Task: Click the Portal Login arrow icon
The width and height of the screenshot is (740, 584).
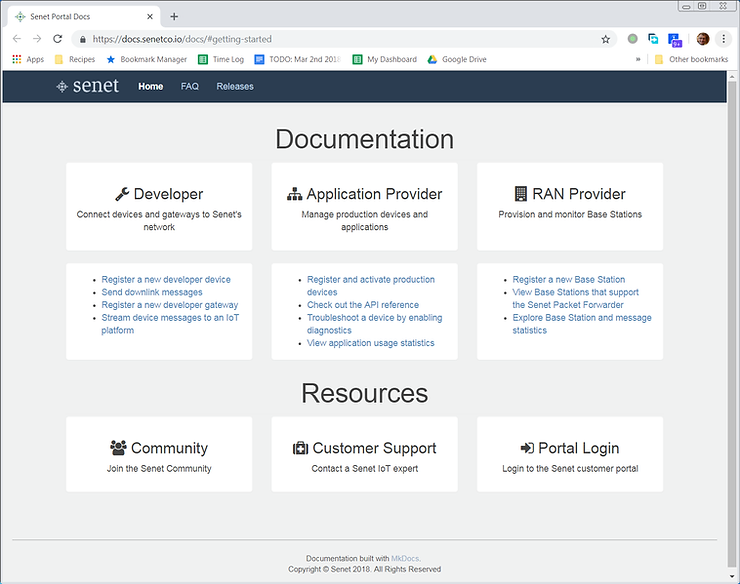Action: 527,448
